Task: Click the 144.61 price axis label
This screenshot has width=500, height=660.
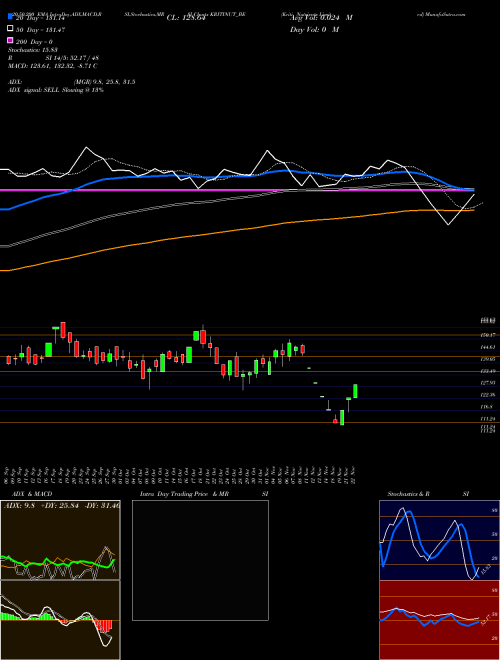Action: (x=487, y=347)
